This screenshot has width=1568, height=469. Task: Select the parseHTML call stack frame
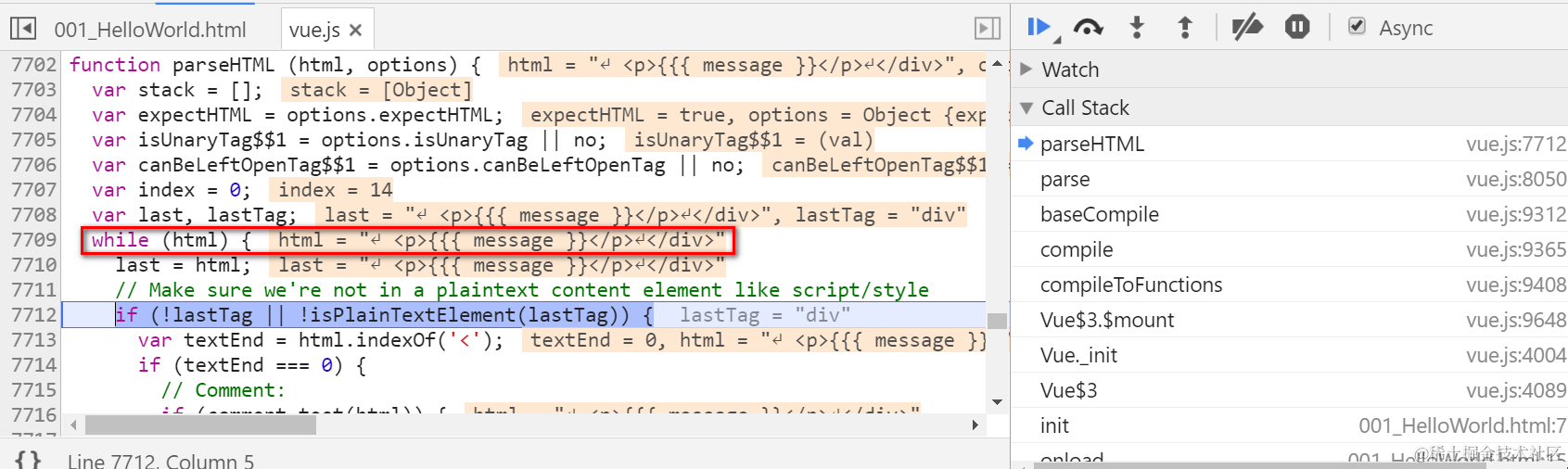pos(1290,144)
